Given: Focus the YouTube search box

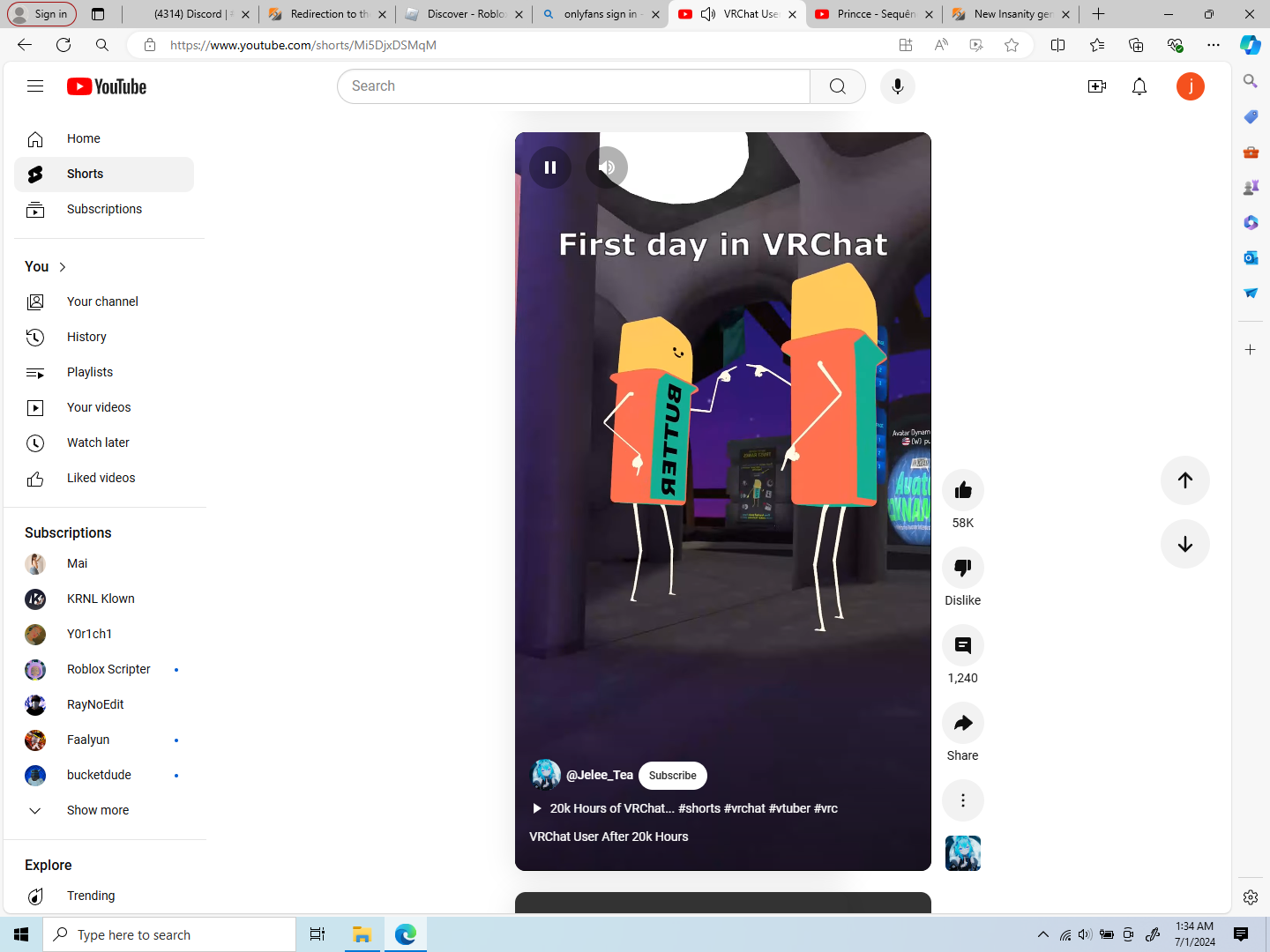Looking at the screenshot, I should (x=573, y=86).
